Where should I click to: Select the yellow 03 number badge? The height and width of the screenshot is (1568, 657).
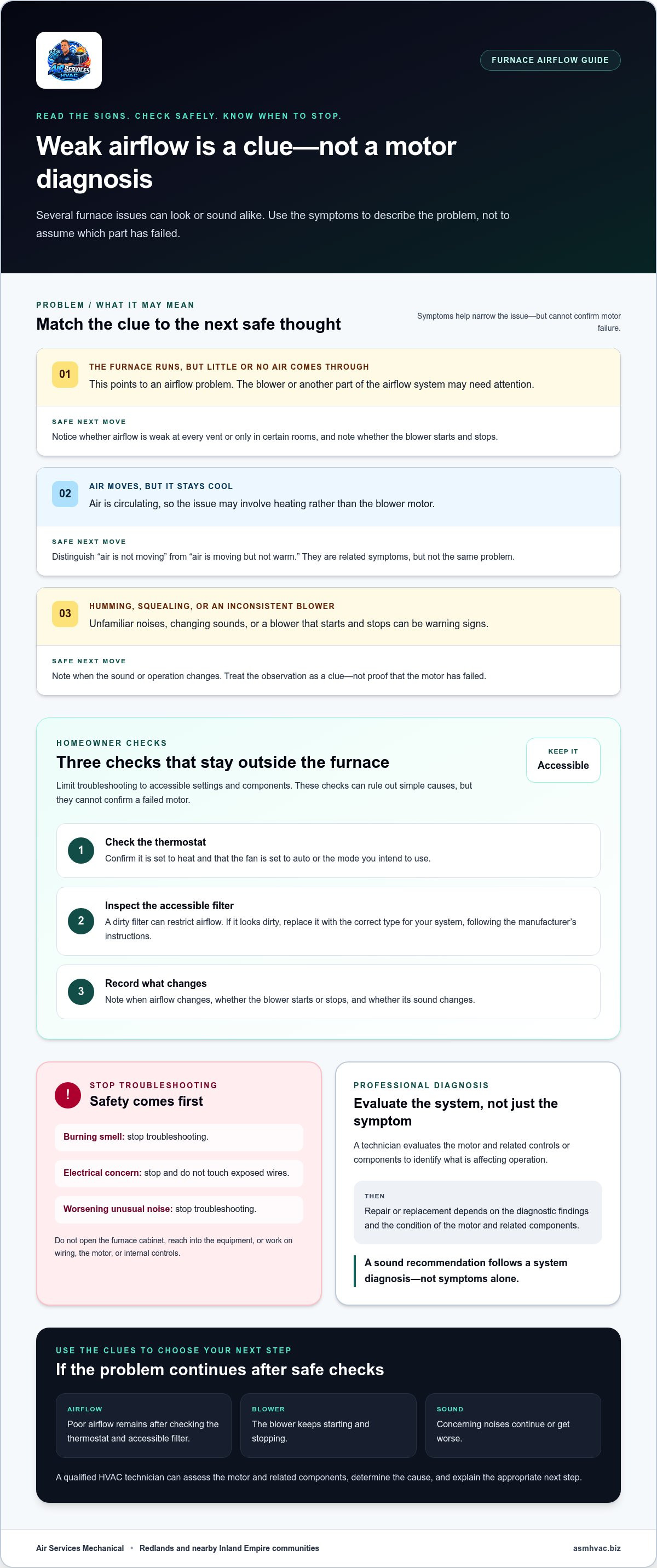coord(65,613)
